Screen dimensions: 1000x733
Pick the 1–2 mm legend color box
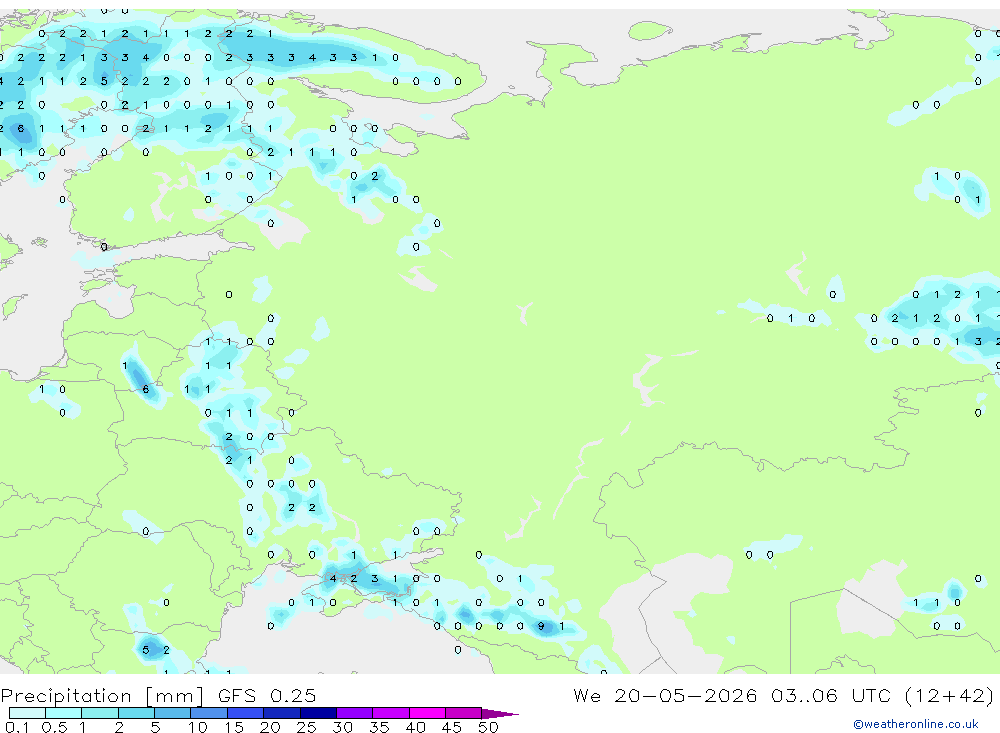(100, 713)
